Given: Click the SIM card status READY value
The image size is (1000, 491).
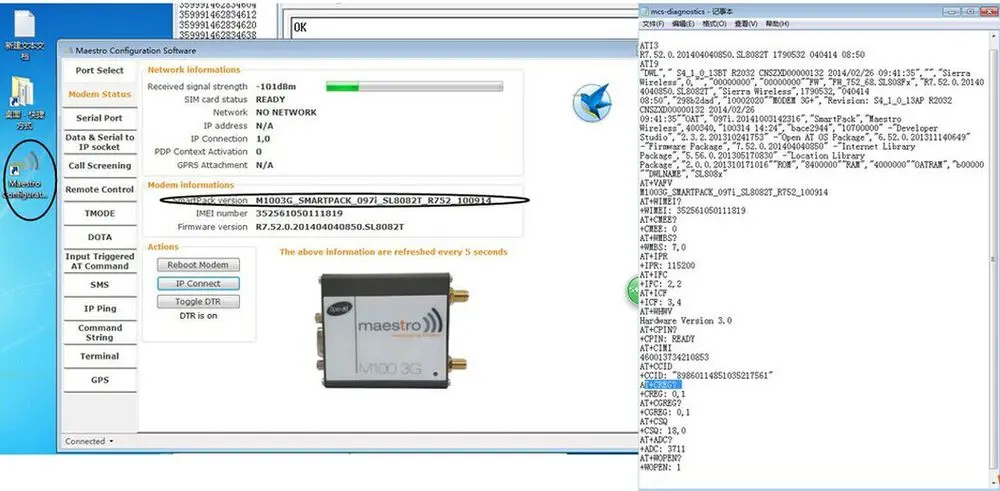Looking at the screenshot, I should (270, 99).
